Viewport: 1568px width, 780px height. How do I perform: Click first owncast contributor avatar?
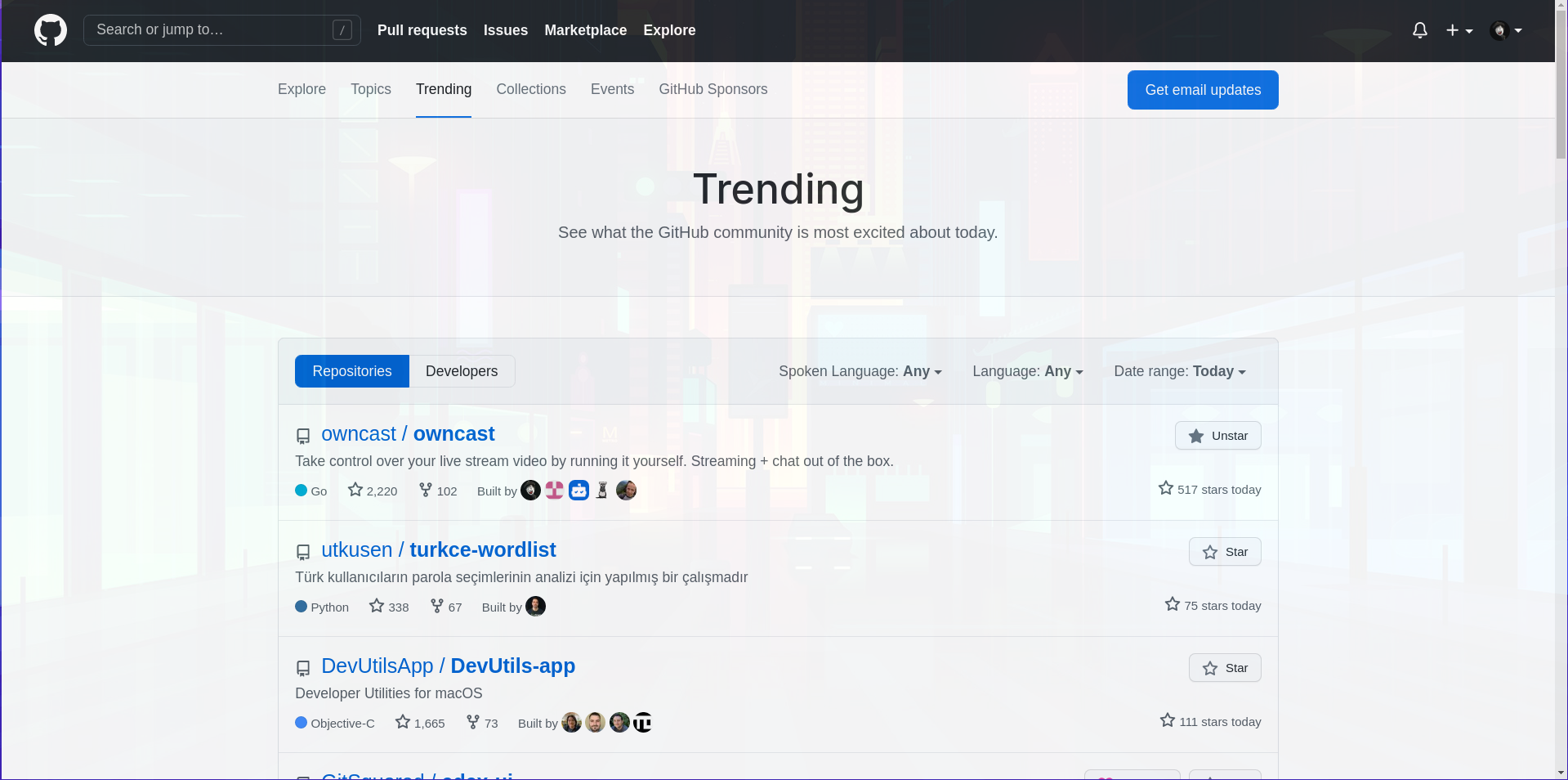[x=531, y=490]
